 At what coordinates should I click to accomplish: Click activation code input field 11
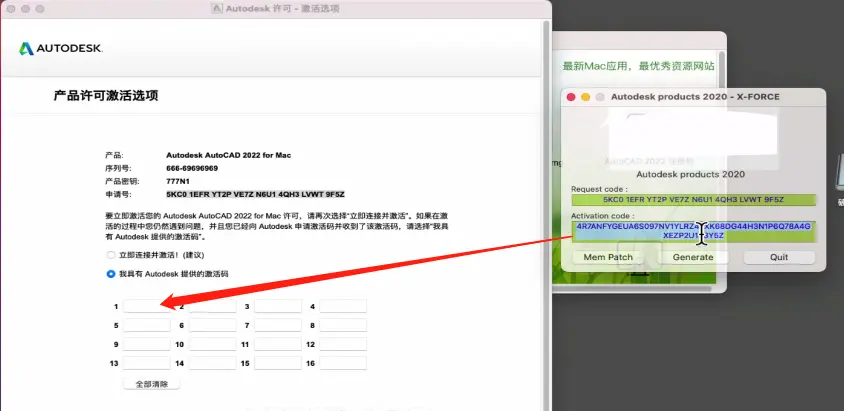(x=278, y=344)
